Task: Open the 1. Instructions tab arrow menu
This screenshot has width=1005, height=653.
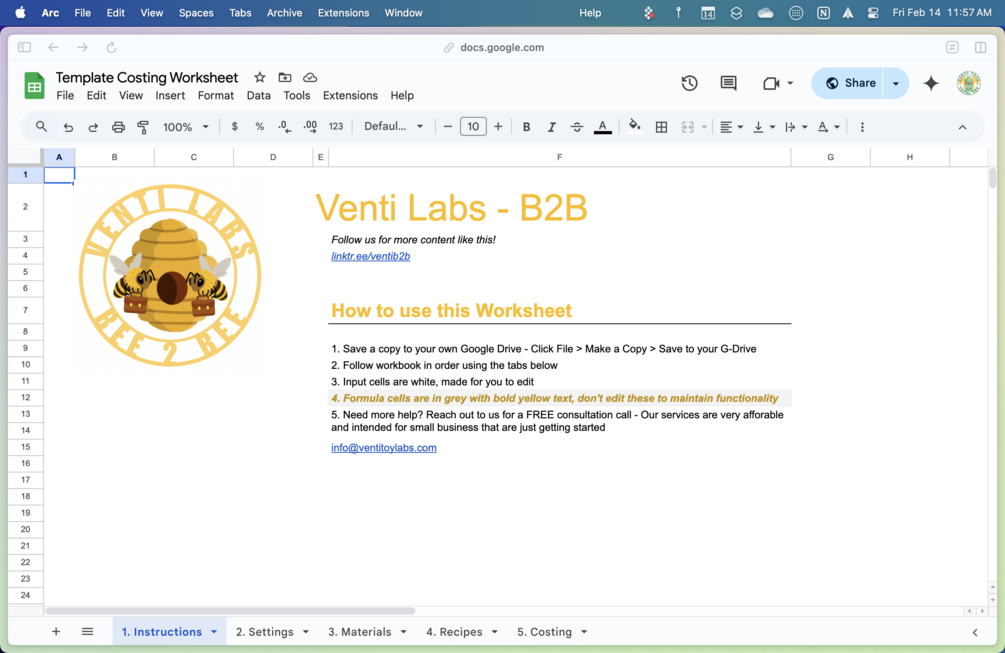Action: click(x=214, y=632)
